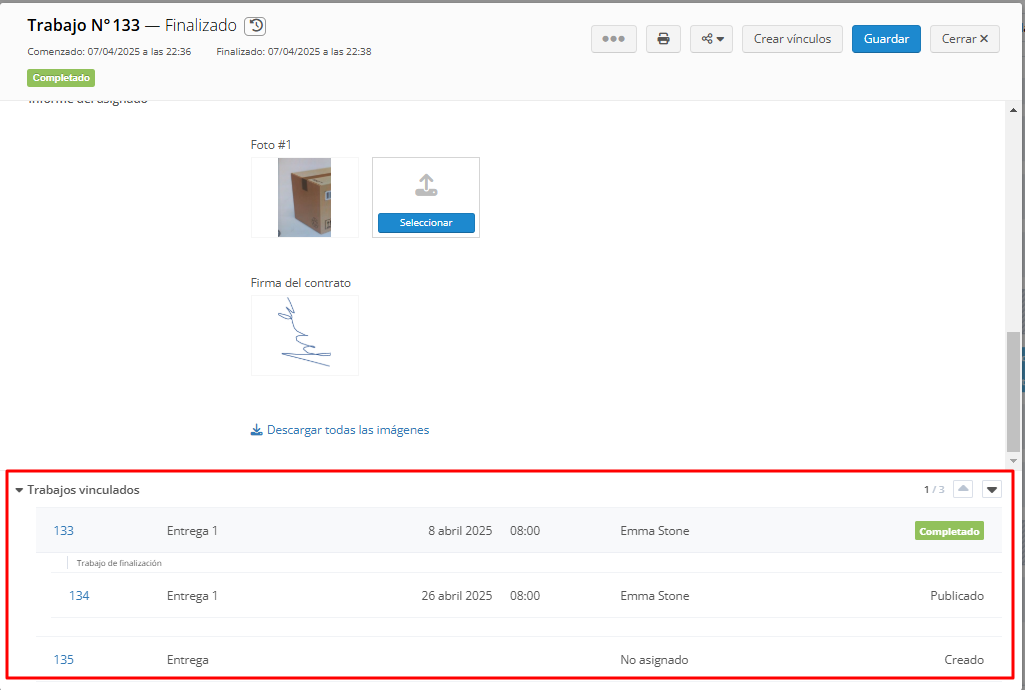
Task: Open linked job 135
Action: (x=63, y=659)
